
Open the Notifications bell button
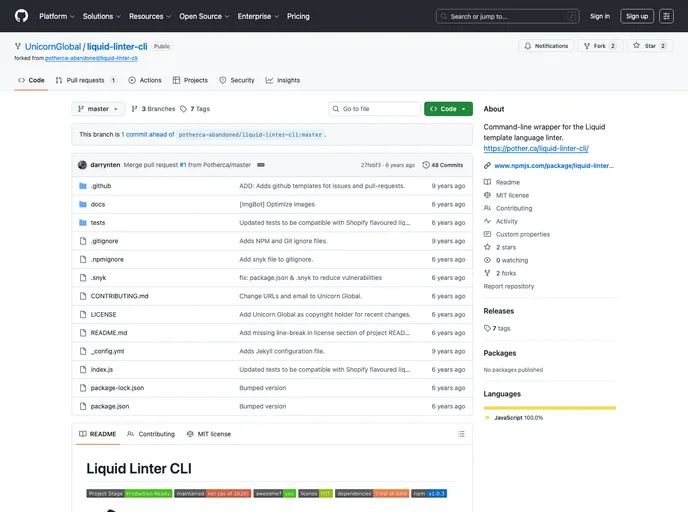(546, 46)
